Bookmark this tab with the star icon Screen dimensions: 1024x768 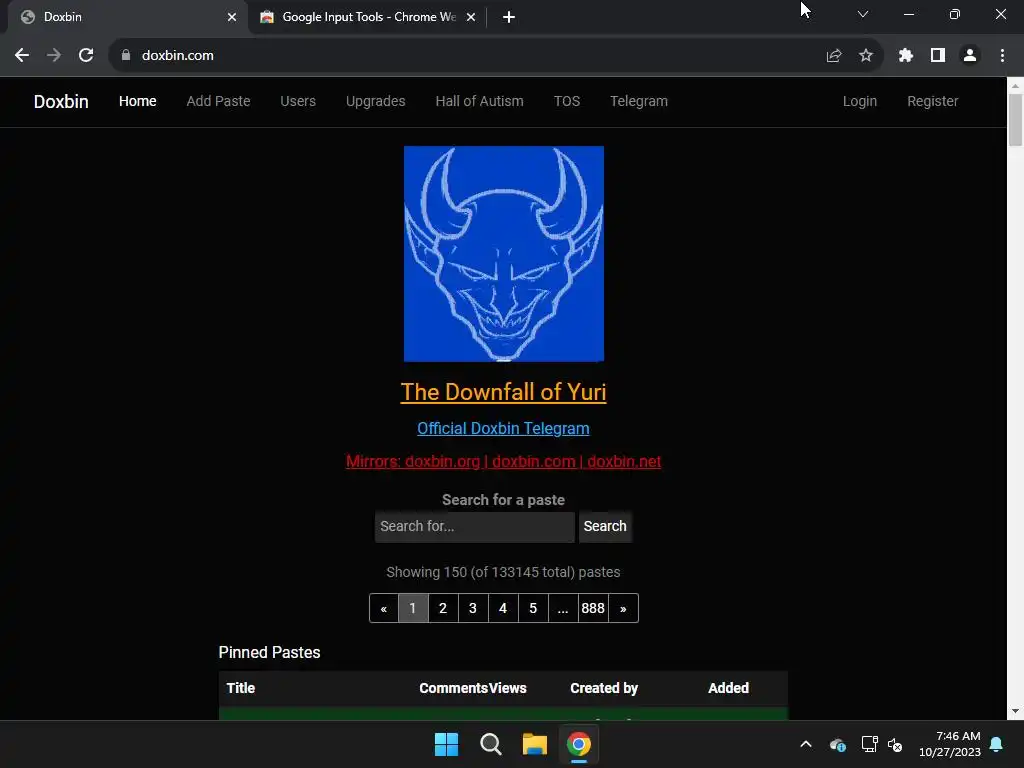(x=866, y=56)
